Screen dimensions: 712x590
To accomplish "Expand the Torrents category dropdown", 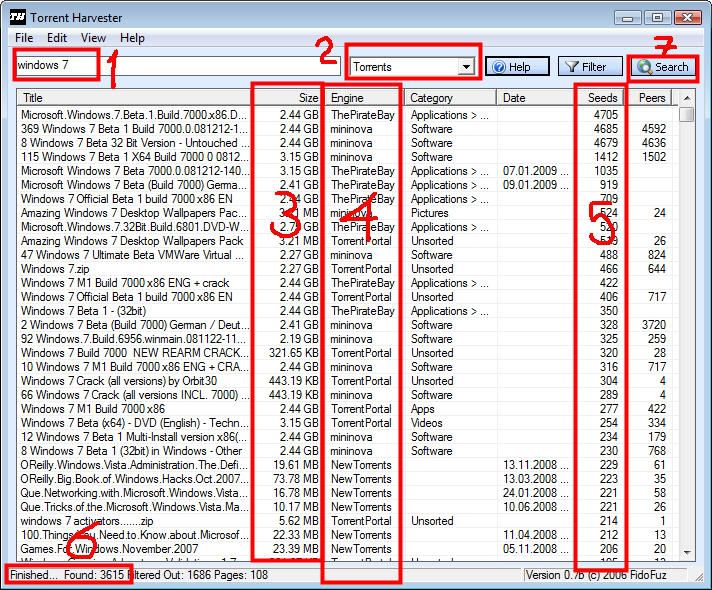I will pos(466,67).
